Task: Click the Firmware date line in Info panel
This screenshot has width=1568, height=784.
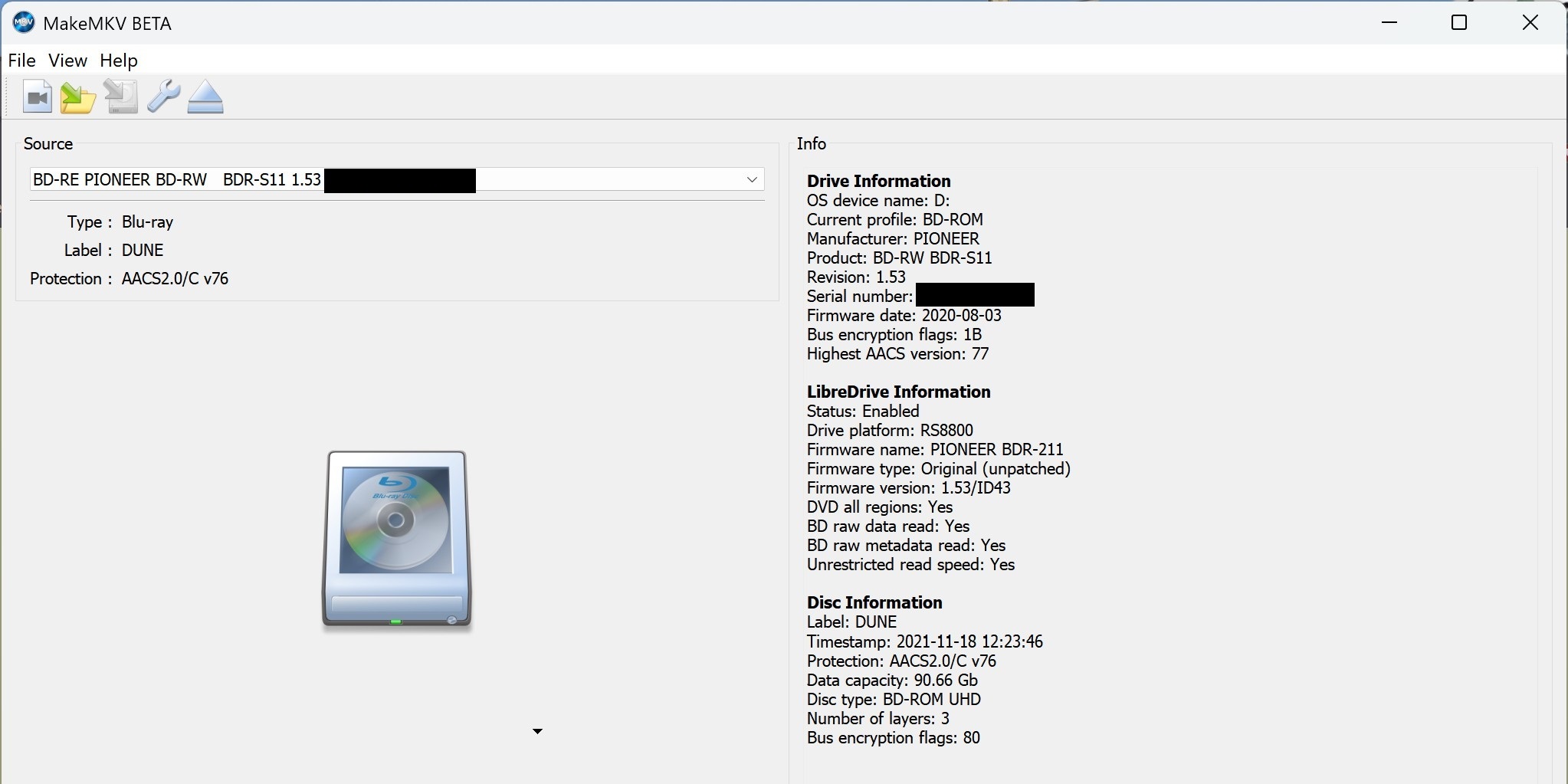Action: pyautogui.click(x=904, y=316)
